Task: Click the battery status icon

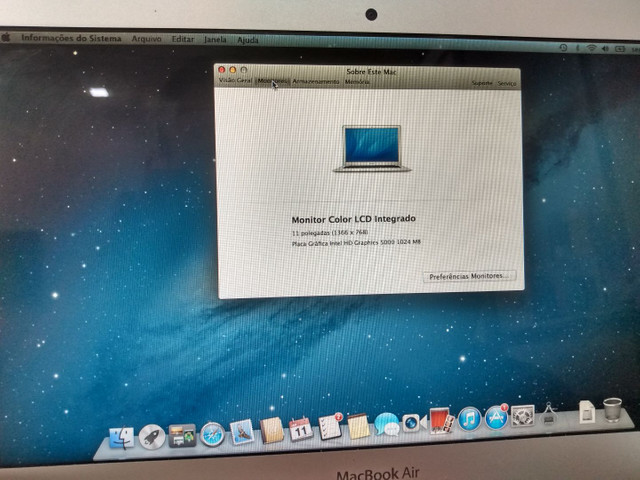Action: [x=620, y=49]
